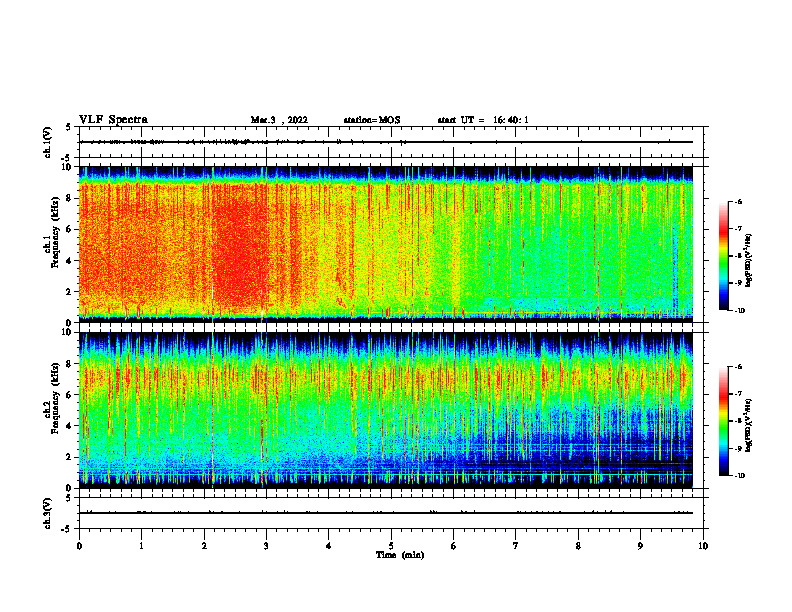Viewport: 792px width, 612px height.
Task: Click time axis tick label "6"
Action: [454, 546]
